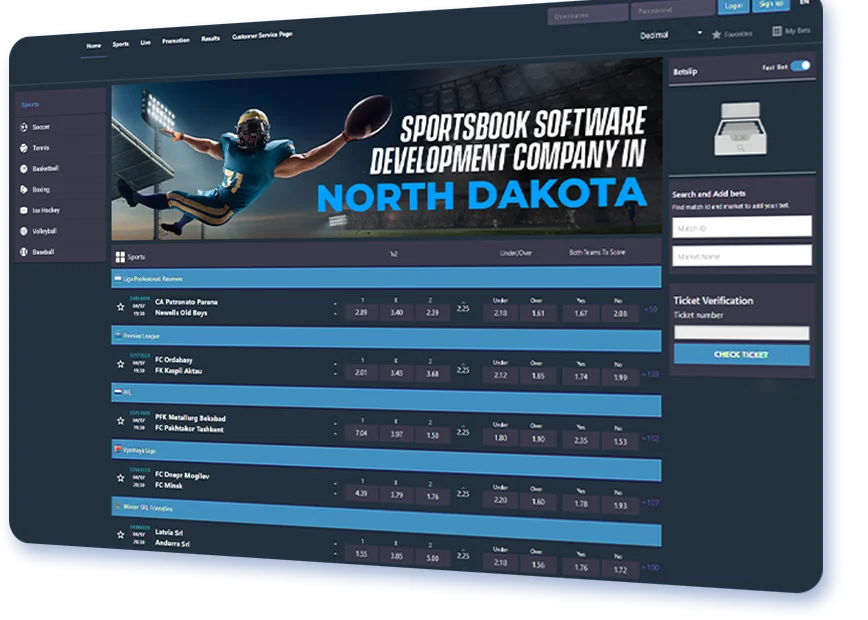Screen dimensions: 868x620
Task: Open the Promotion menu item
Action: coord(175,40)
